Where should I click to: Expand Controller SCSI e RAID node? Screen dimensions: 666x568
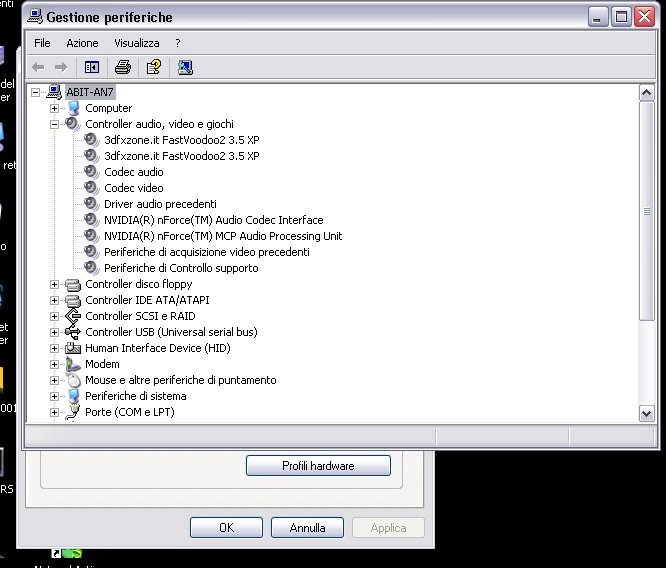click(x=54, y=316)
